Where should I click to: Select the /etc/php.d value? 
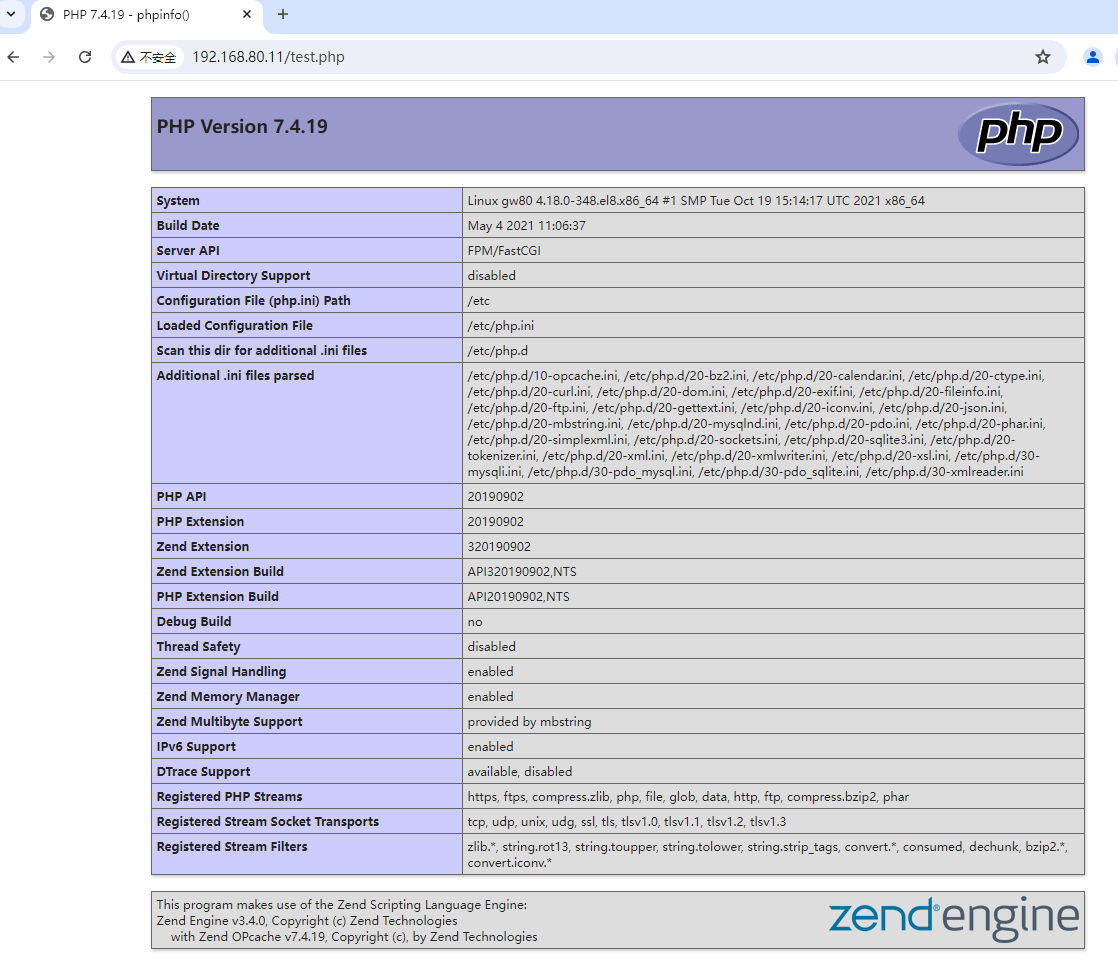click(x=498, y=351)
